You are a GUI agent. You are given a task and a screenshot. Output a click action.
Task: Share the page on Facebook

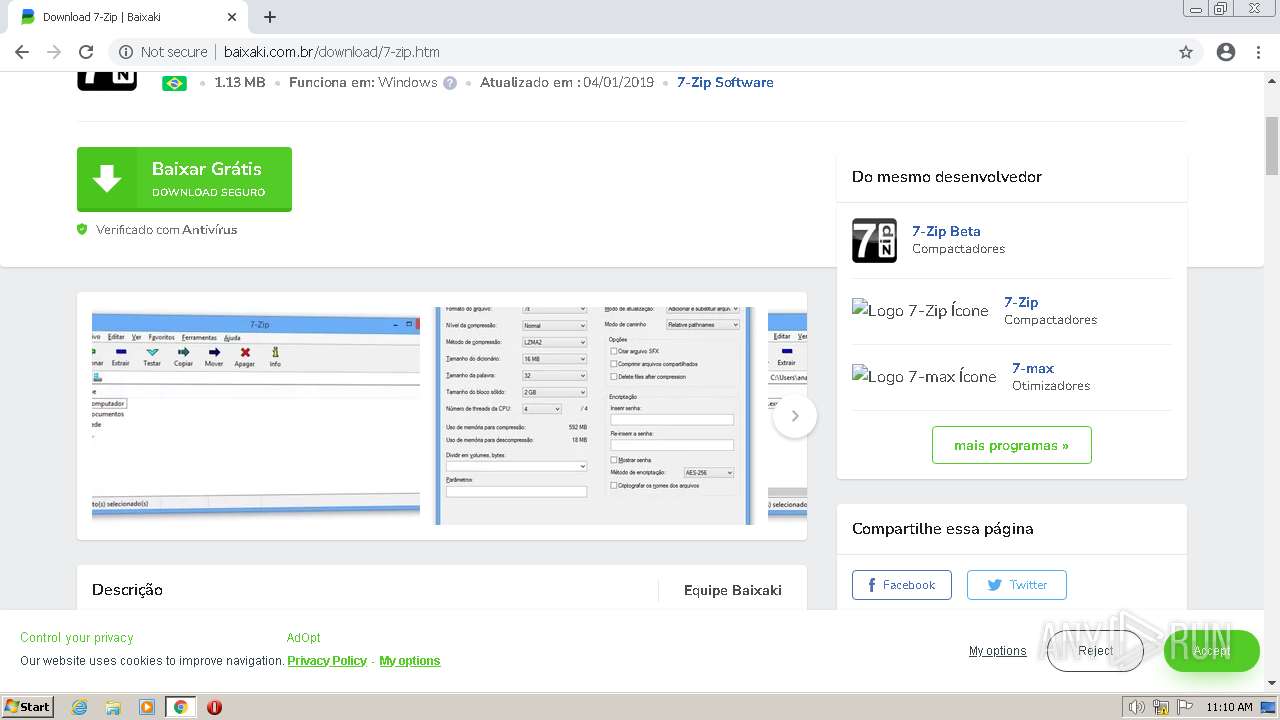point(901,585)
